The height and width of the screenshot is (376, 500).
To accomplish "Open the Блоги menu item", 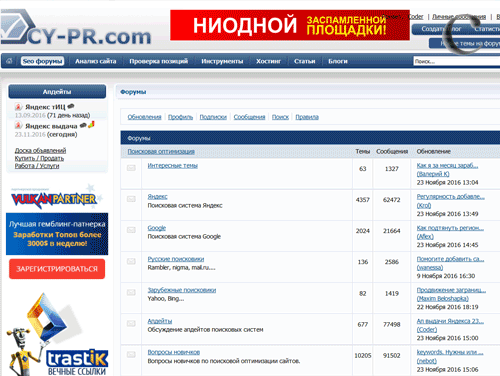I will pyautogui.click(x=338, y=61).
